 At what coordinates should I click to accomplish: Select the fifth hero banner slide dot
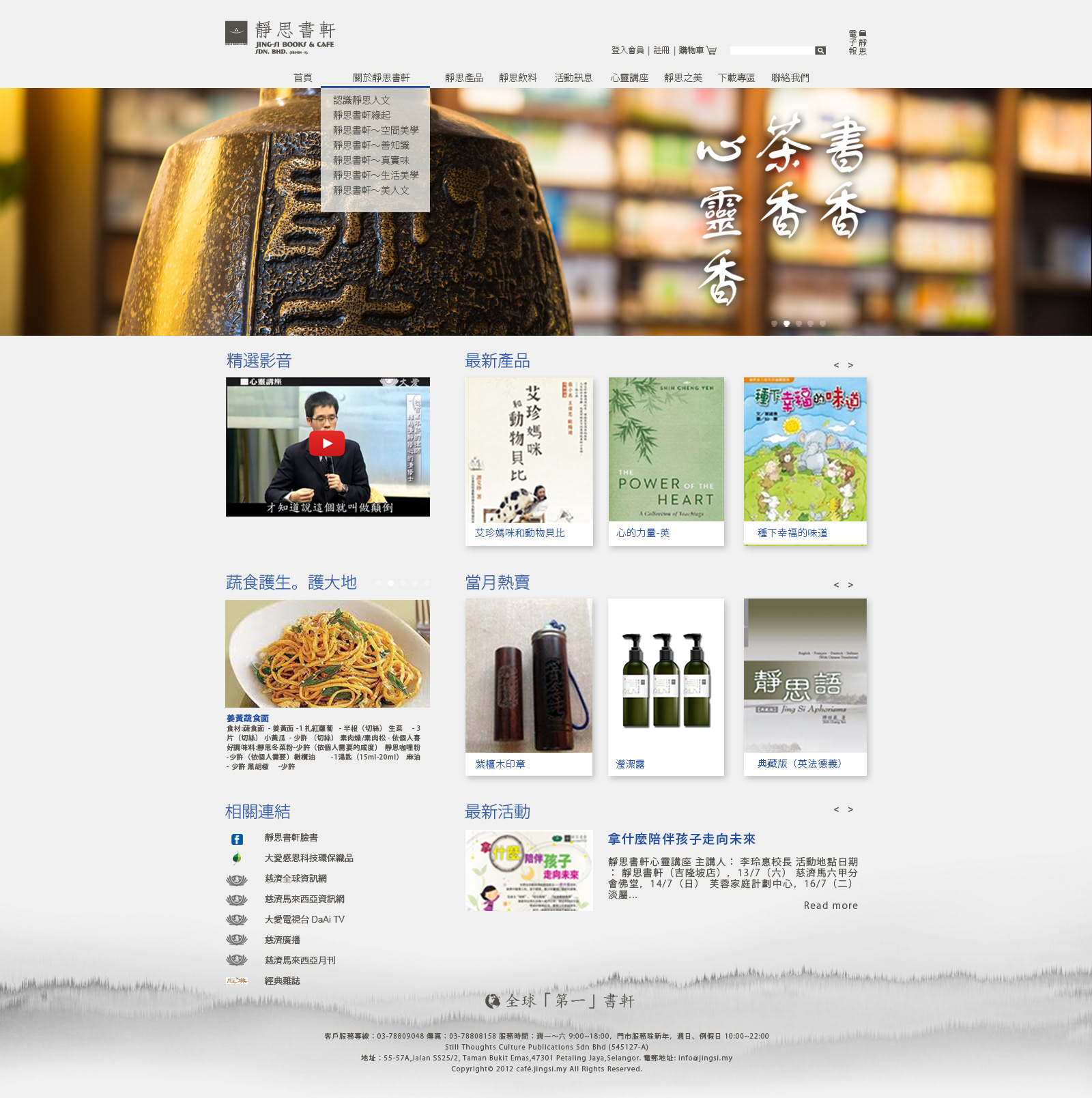[x=822, y=323]
